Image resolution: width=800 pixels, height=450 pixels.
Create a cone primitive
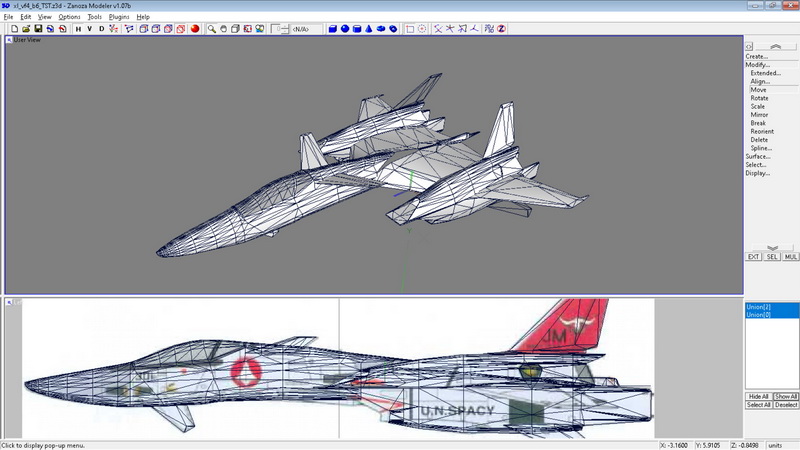(x=369, y=29)
